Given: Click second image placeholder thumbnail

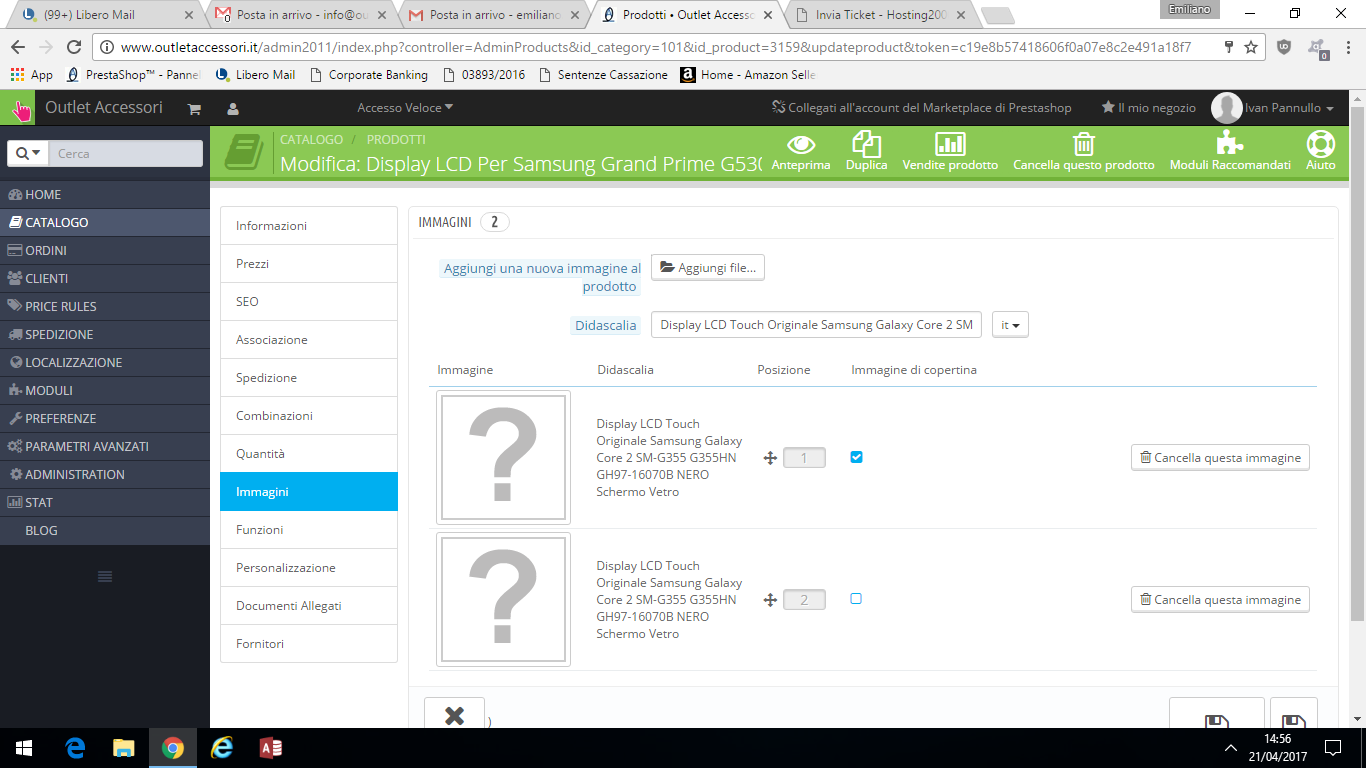Looking at the screenshot, I should [503, 599].
